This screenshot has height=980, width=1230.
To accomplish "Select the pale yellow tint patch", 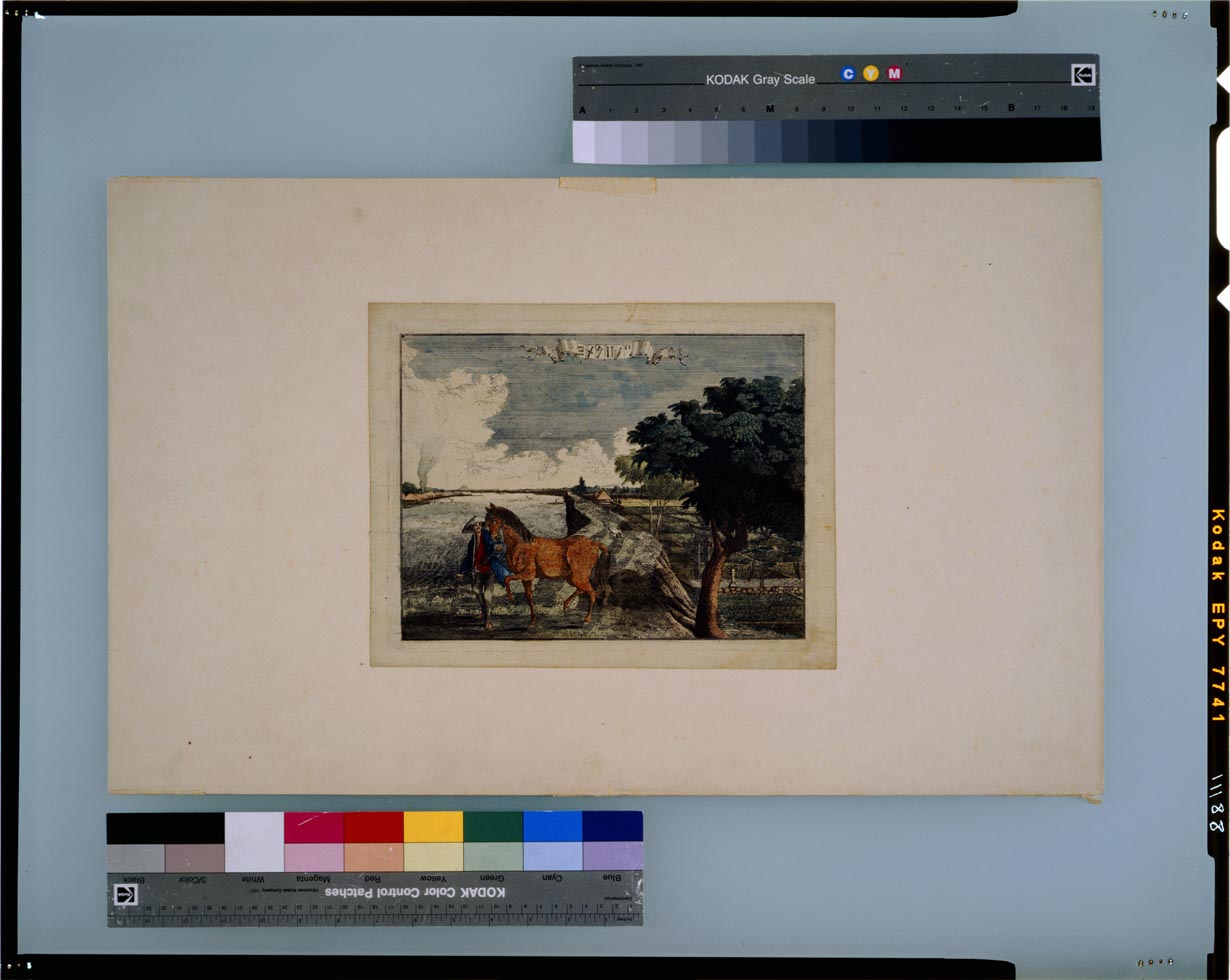I will (433, 857).
